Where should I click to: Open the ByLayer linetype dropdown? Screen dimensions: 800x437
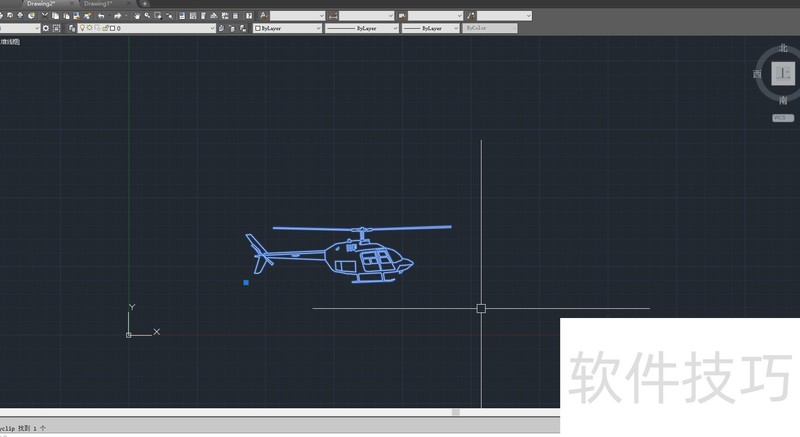pyautogui.click(x=362, y=28)
